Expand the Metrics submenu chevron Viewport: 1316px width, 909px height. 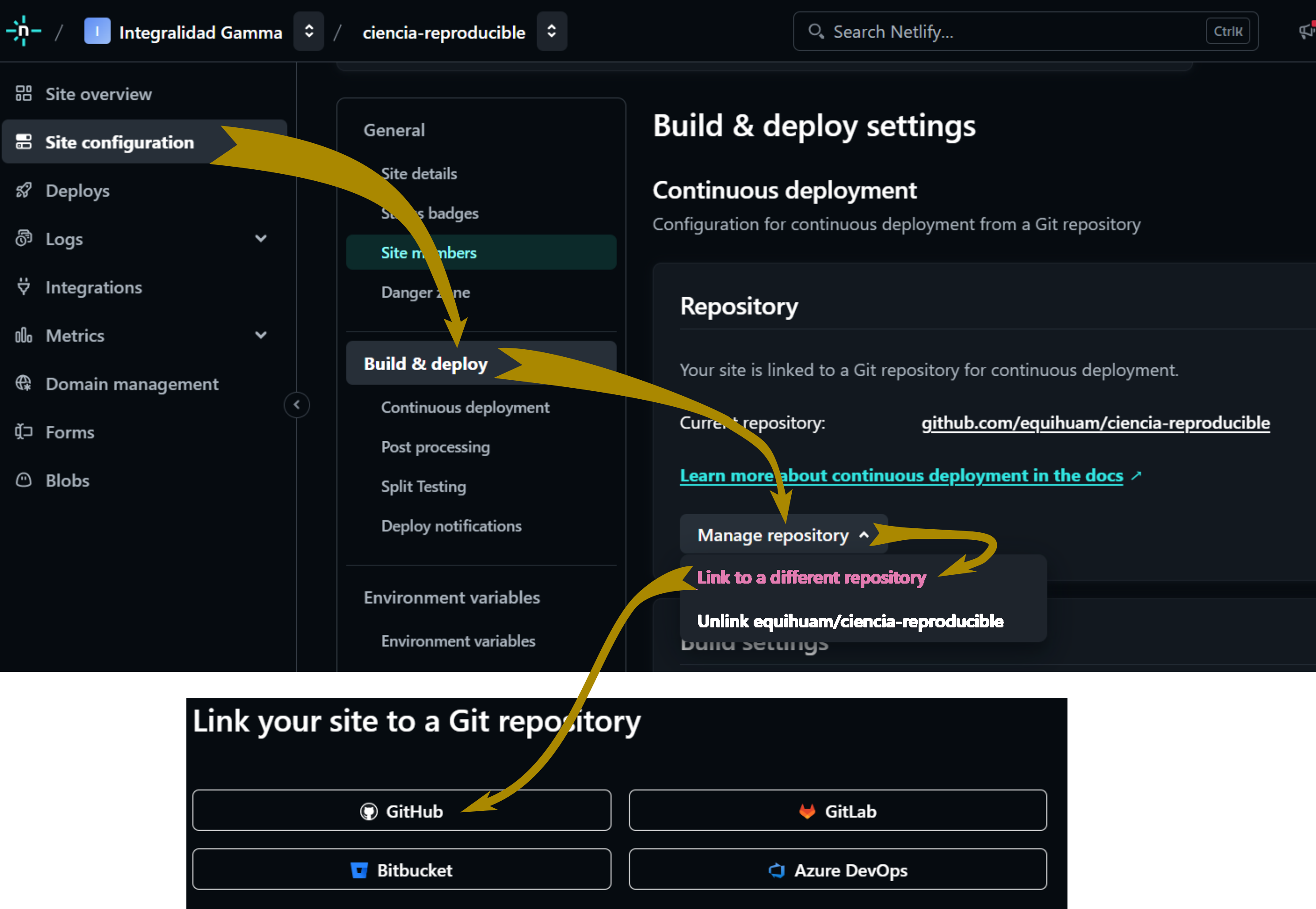(x=261, y=335)
